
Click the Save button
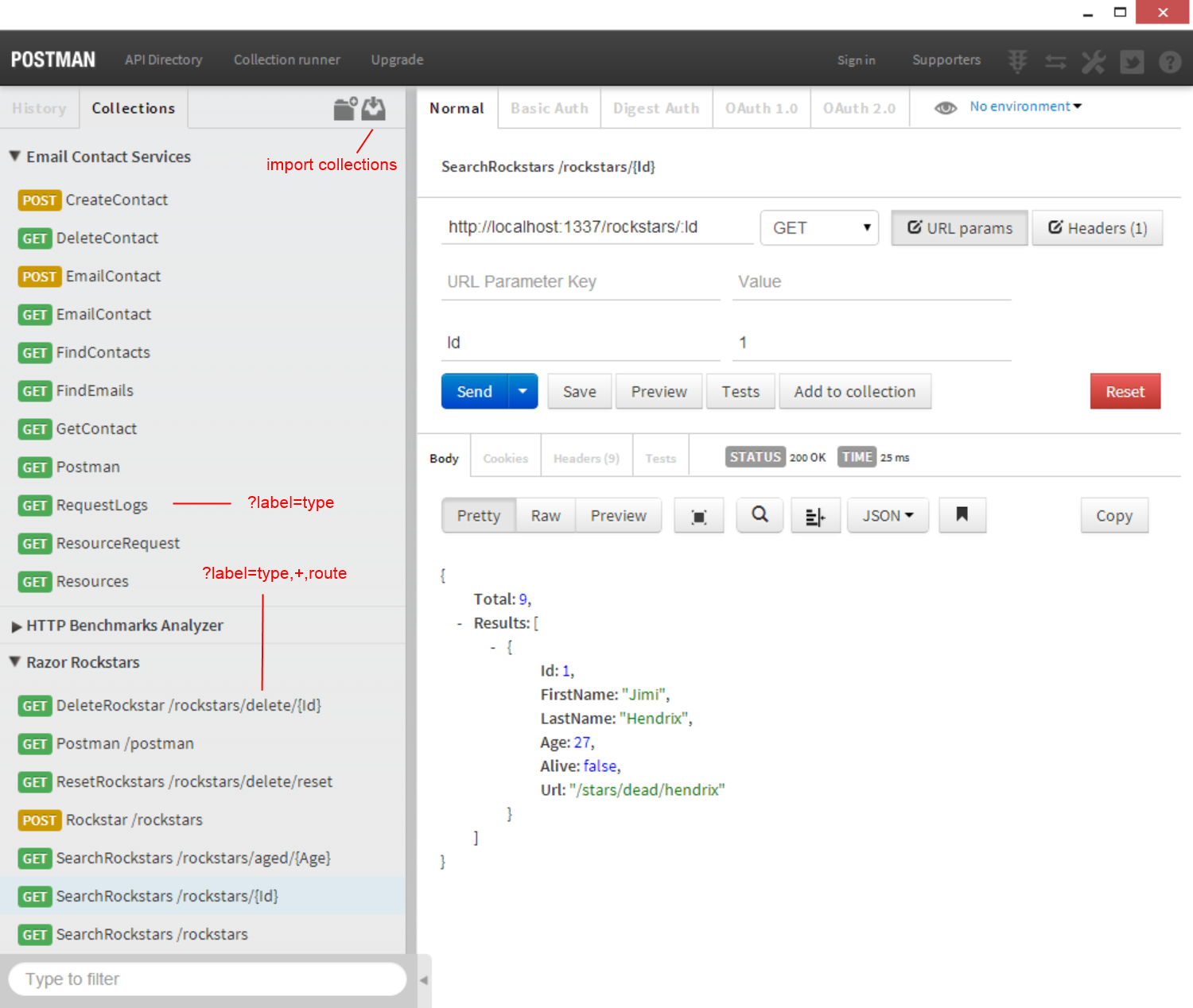coord(580,391)
